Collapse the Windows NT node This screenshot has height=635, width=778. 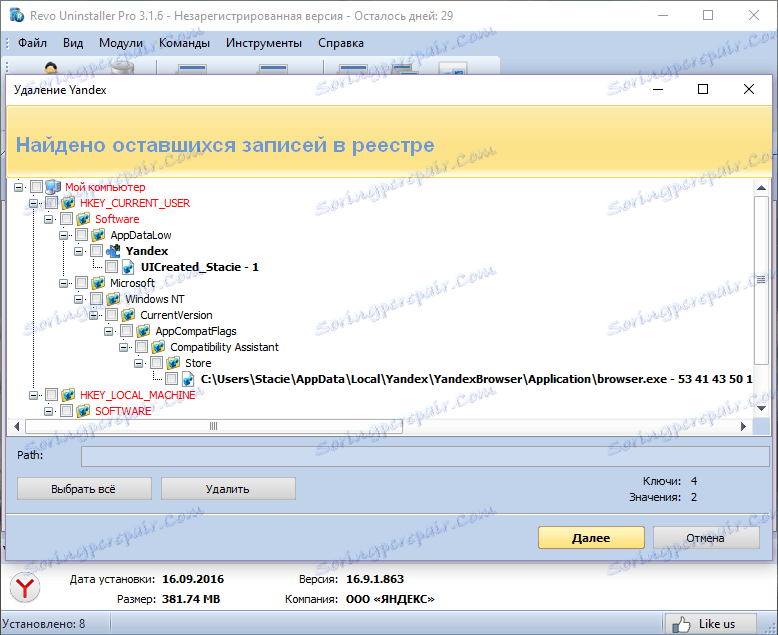pos(78,299)
